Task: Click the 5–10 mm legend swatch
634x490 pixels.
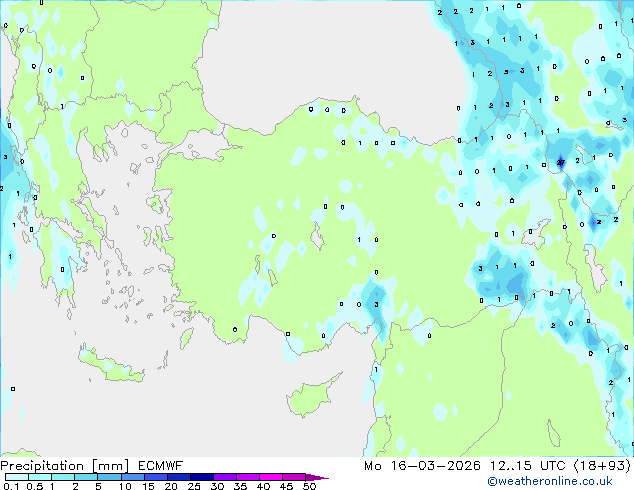Action: tap(110, 477)
